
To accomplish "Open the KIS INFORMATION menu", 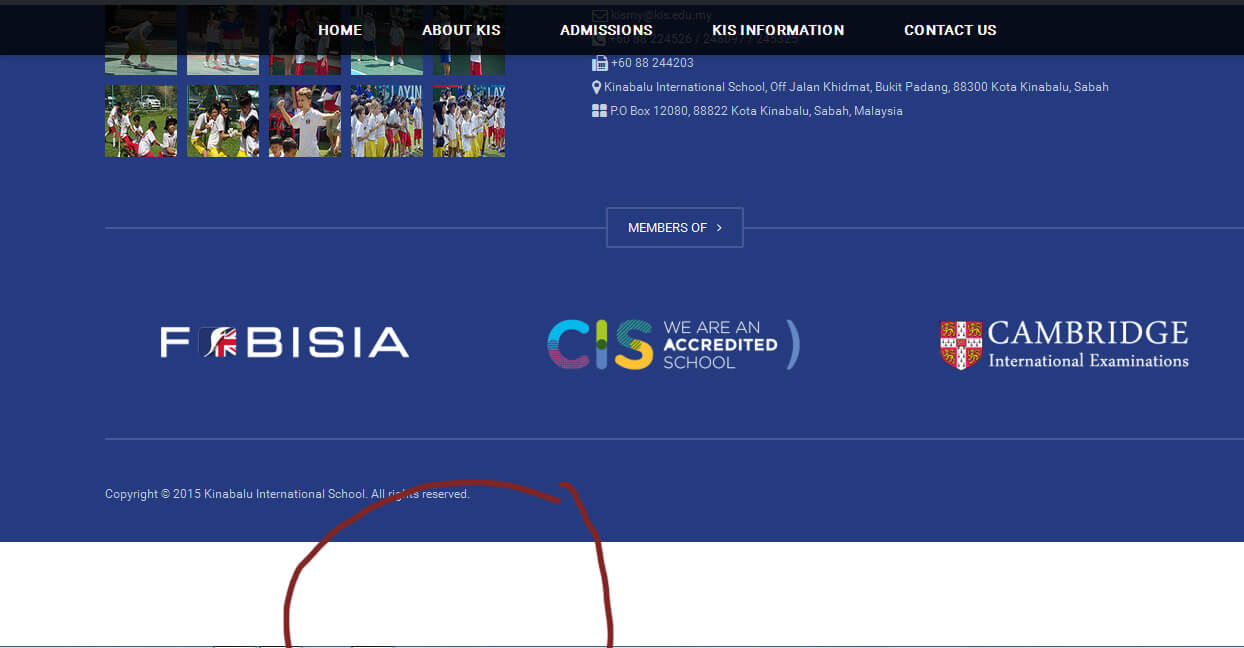I will tap(777, 30).
